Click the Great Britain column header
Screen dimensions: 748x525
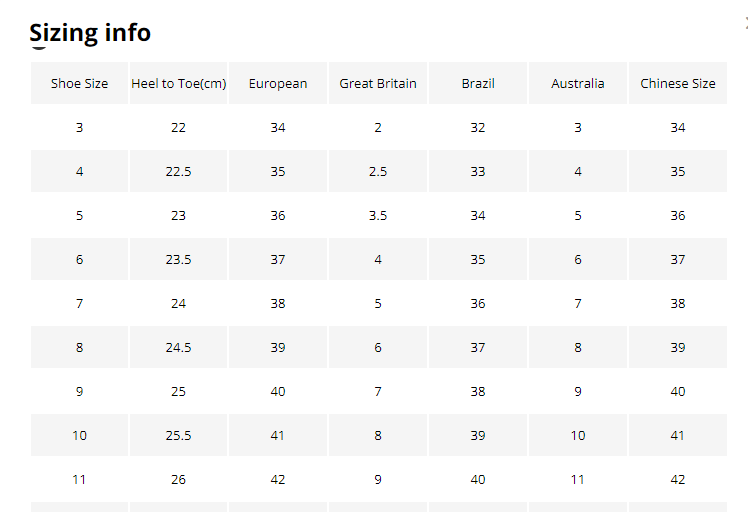pos(378,84)
